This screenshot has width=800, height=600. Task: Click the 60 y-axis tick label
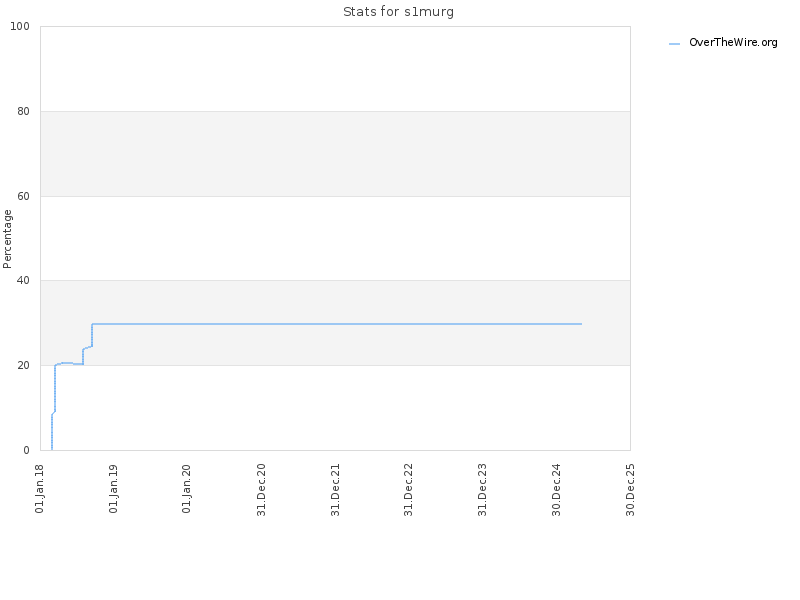(23, 196)
